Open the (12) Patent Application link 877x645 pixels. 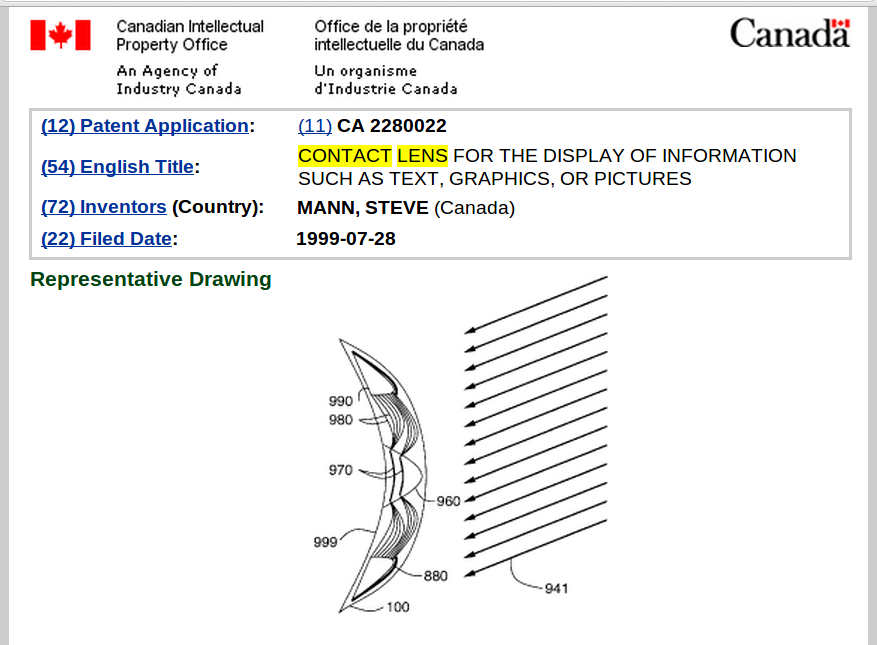[x=145, y=126]
